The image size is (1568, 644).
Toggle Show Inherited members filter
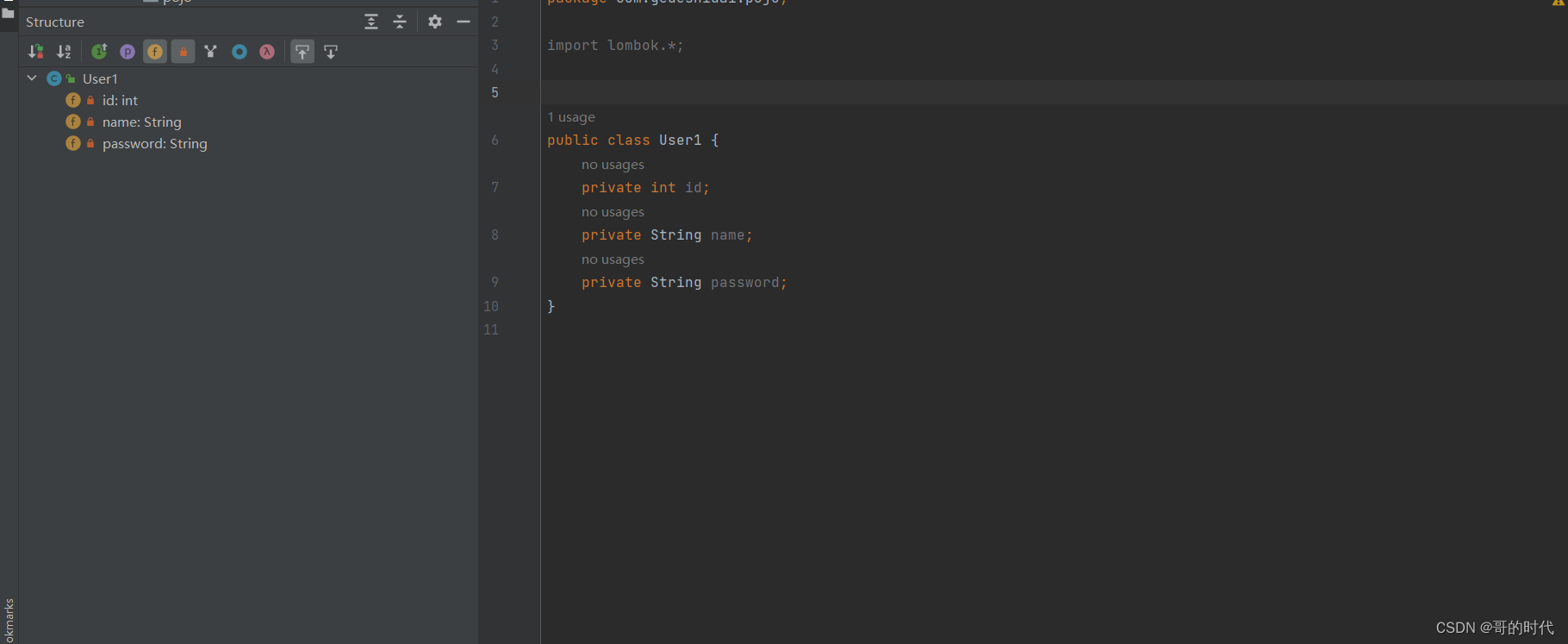pos(99,52)
